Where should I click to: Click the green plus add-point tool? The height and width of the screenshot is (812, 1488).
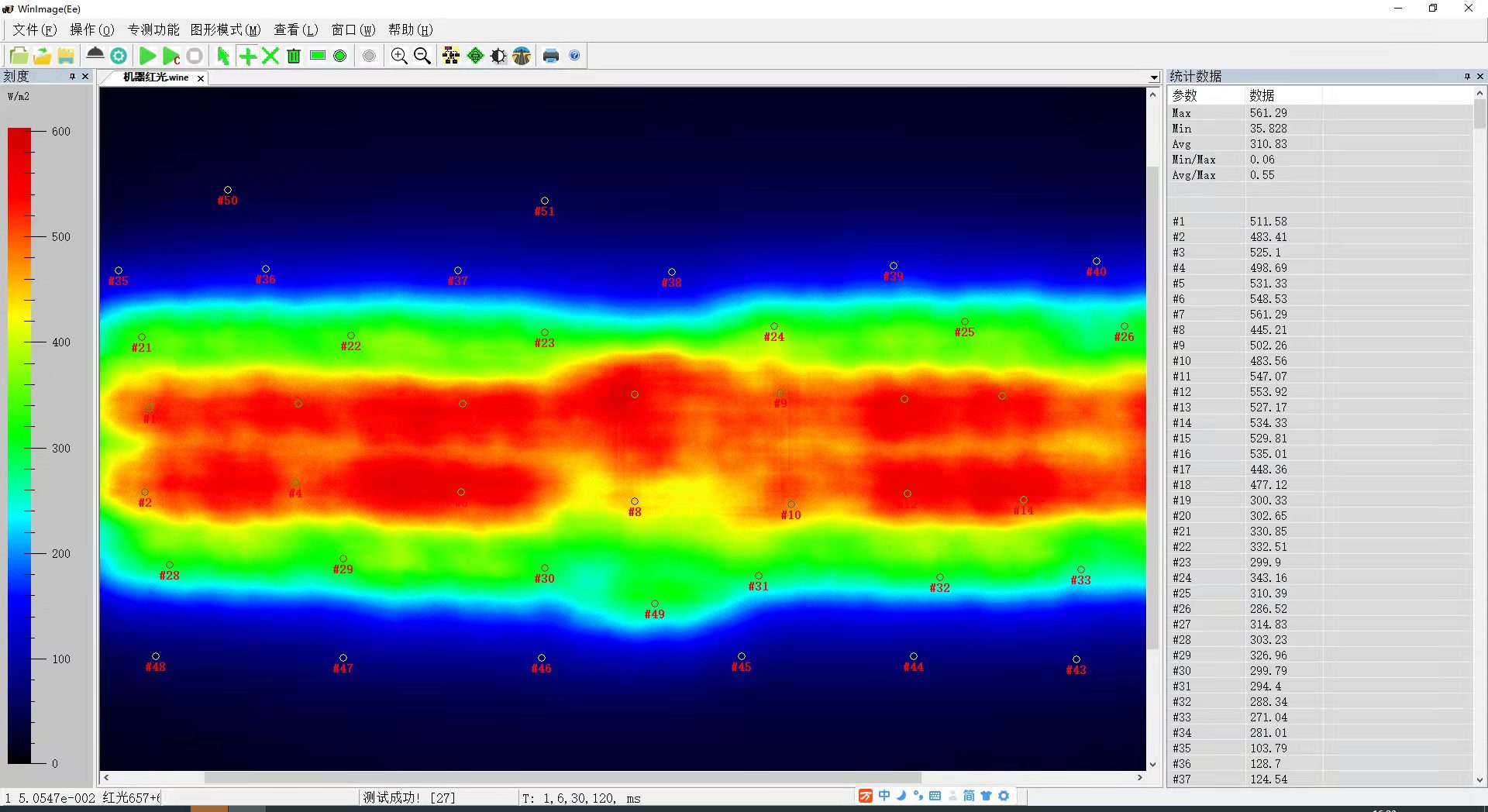pos(247,56)
